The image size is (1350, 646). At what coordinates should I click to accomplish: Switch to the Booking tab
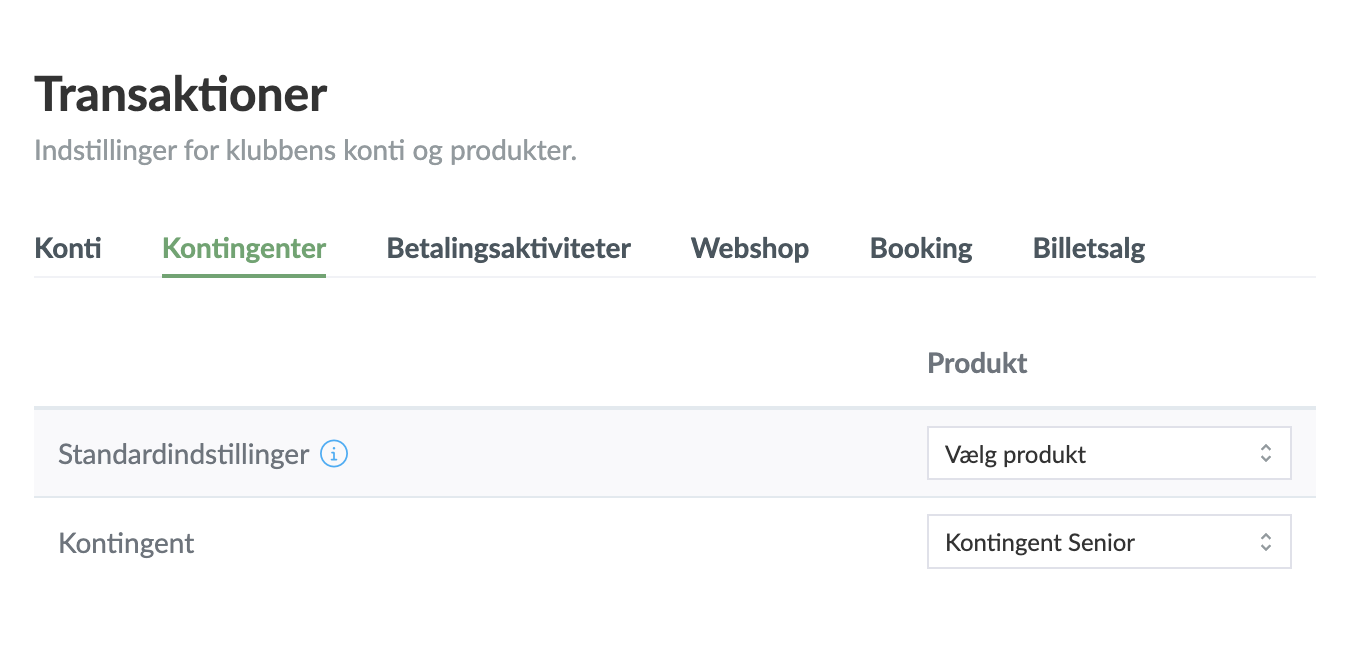(921, 248)
